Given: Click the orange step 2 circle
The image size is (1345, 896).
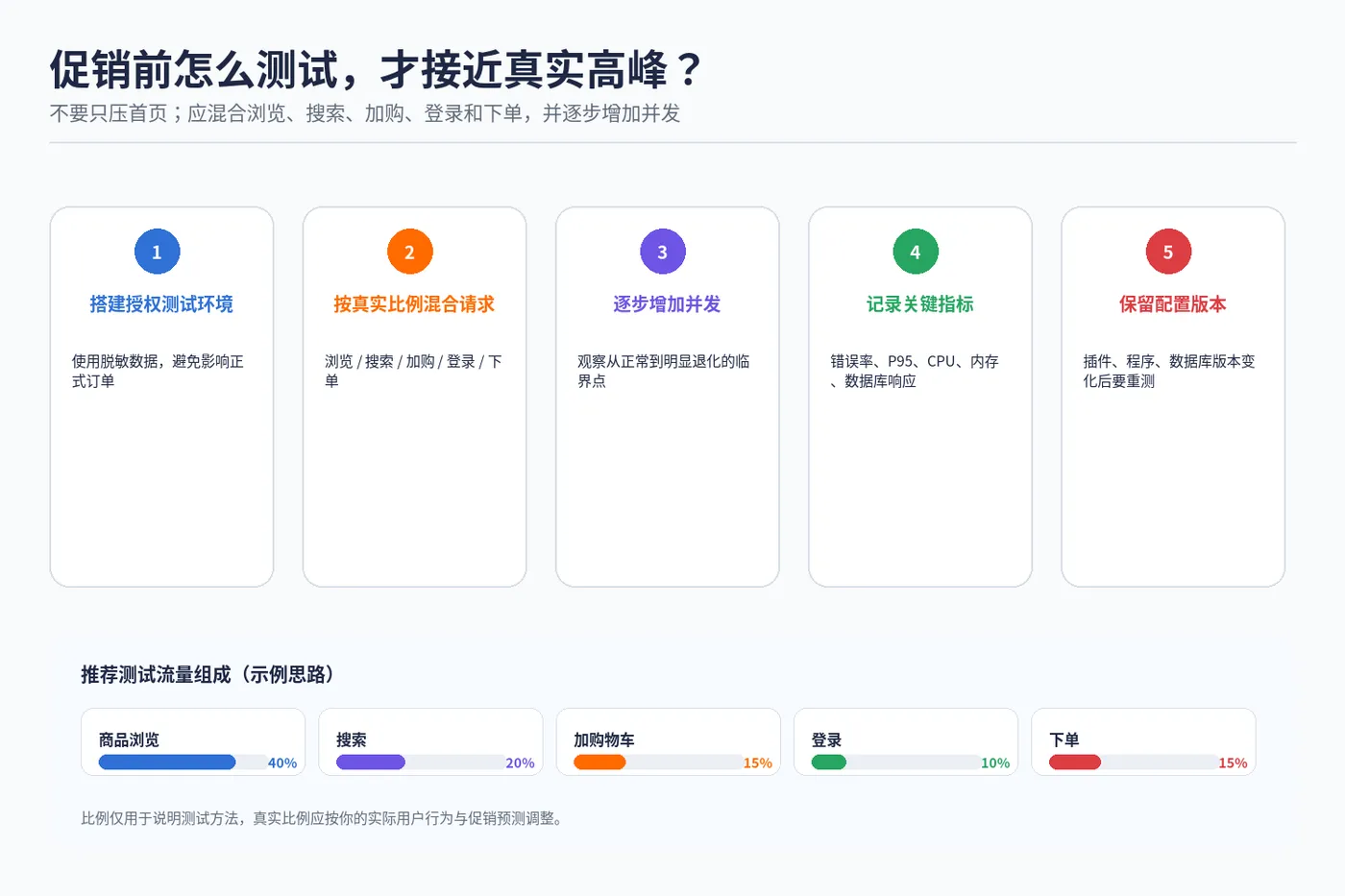Looking at the screenshot, I should pos(409,252).
